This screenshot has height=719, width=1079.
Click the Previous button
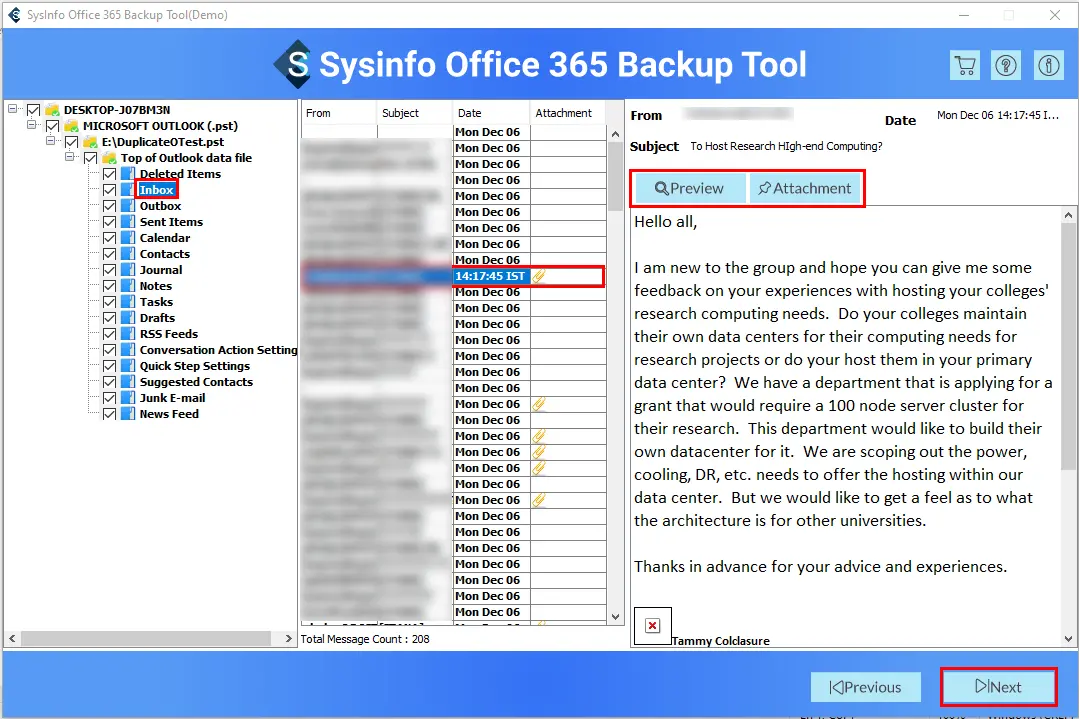866,687
